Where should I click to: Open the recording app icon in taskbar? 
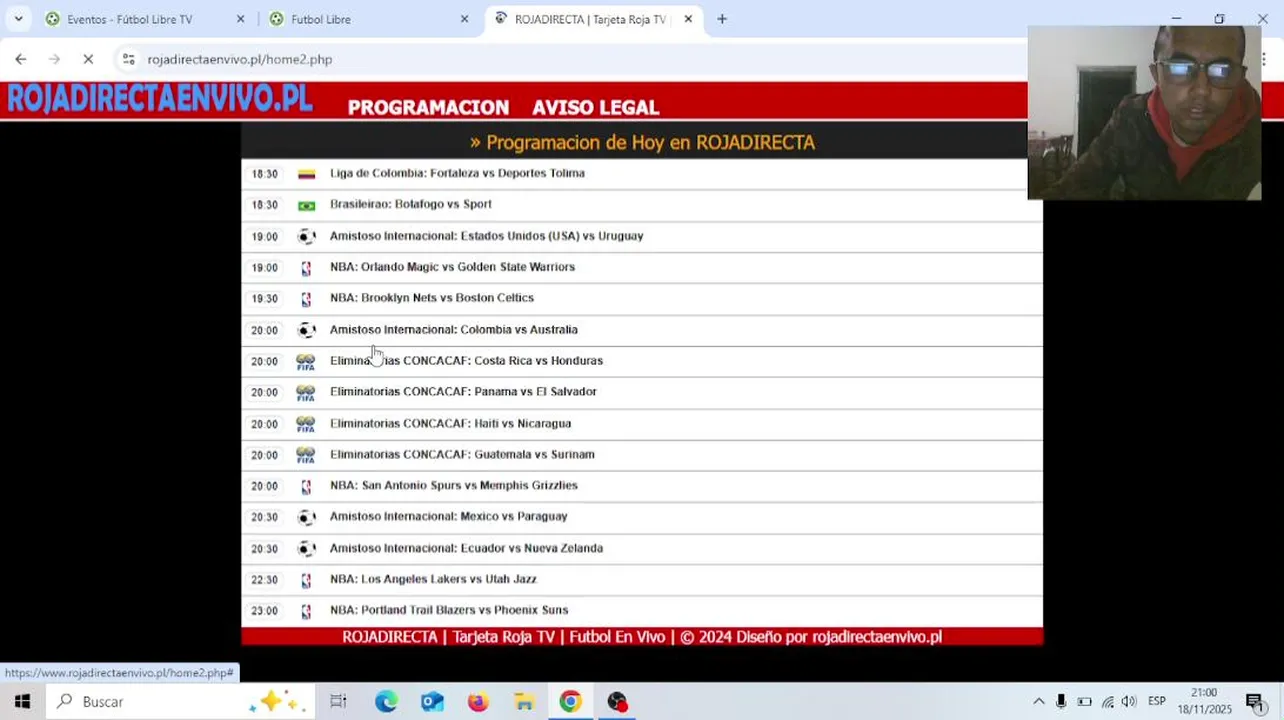tap(617, 702)
